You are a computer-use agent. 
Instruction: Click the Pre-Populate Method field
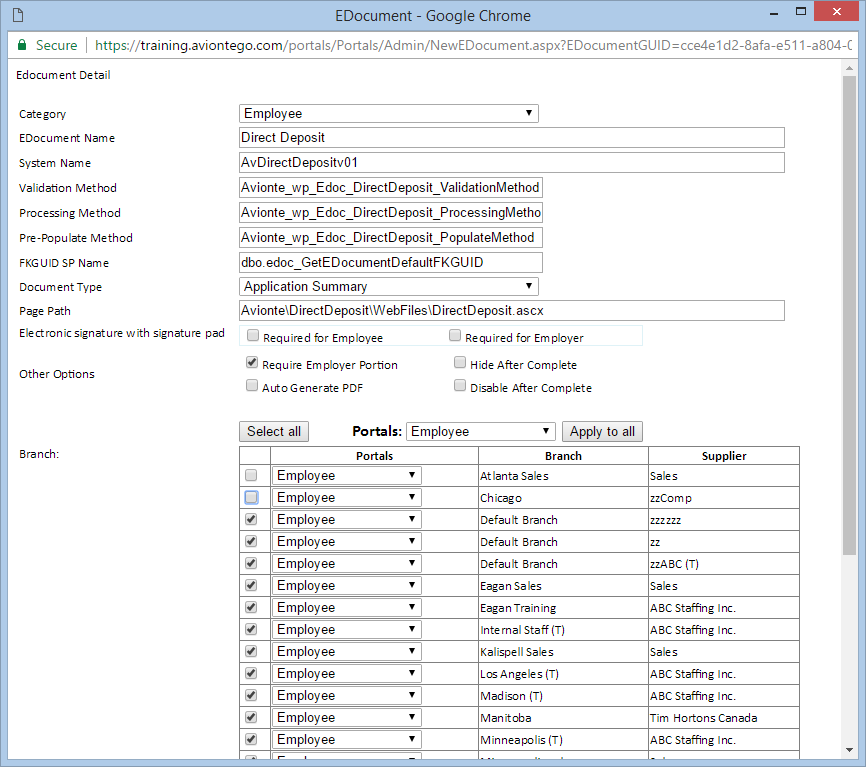tap(390, 237)
